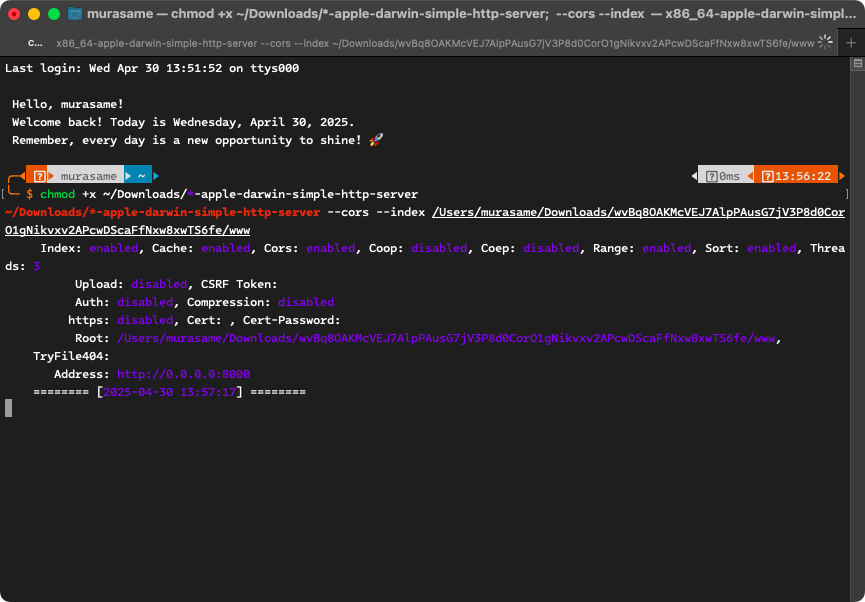The height and width of the screenshot is (602, 865).
Task: Click the chmod command text
Action: (57, 194)
